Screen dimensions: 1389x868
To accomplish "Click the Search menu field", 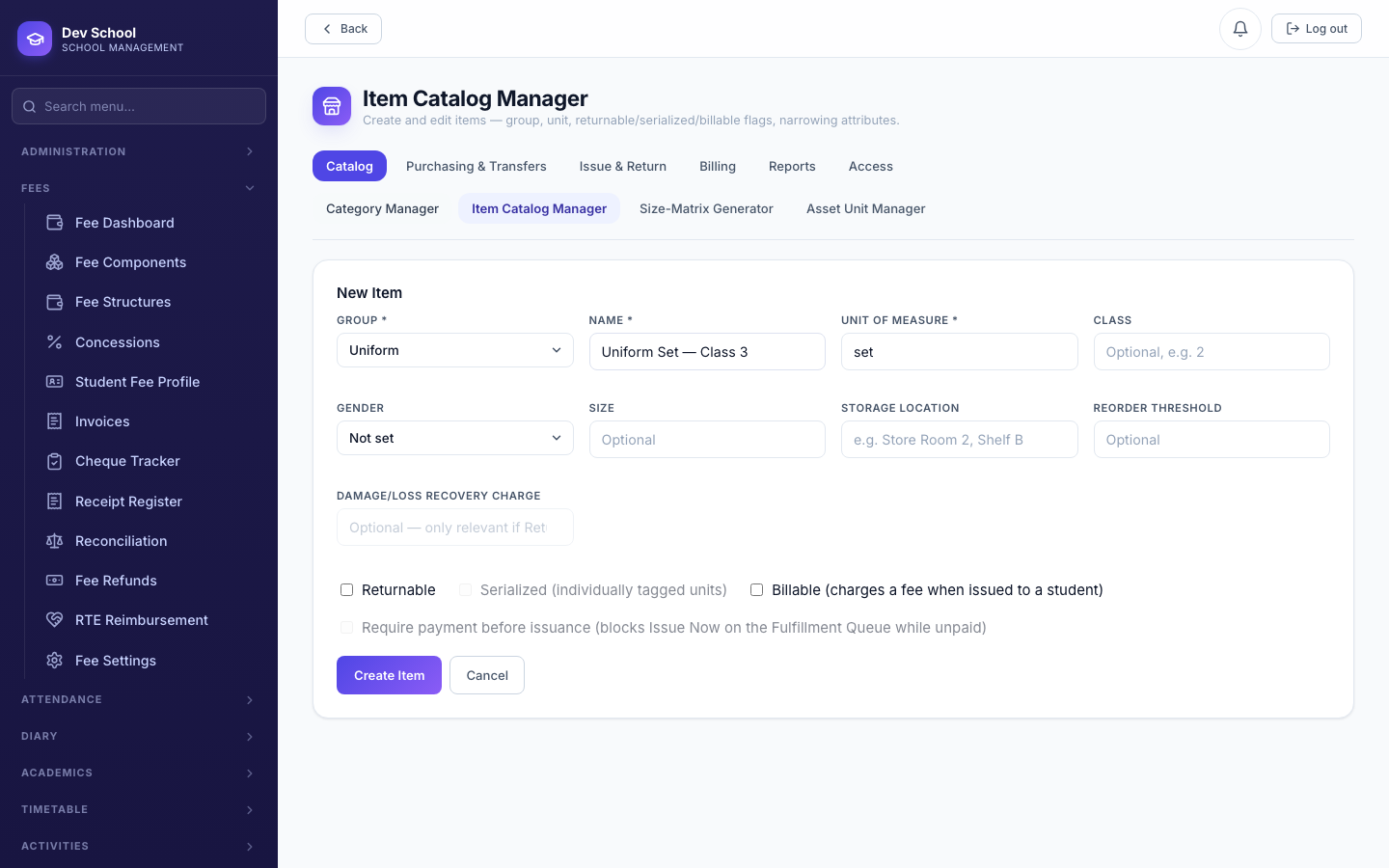I will pos(139,106).
